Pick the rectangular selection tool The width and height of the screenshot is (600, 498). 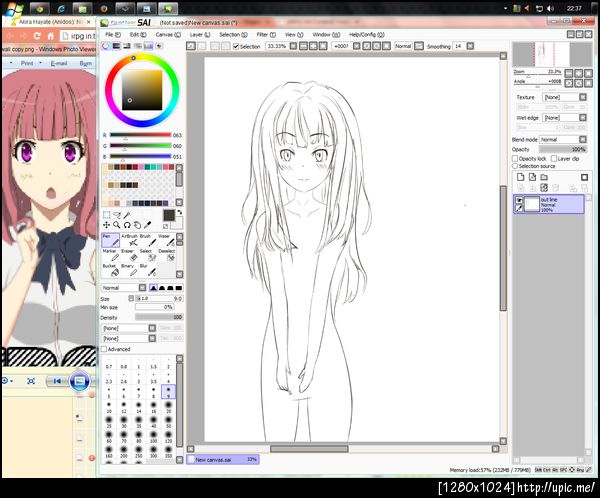107,215
